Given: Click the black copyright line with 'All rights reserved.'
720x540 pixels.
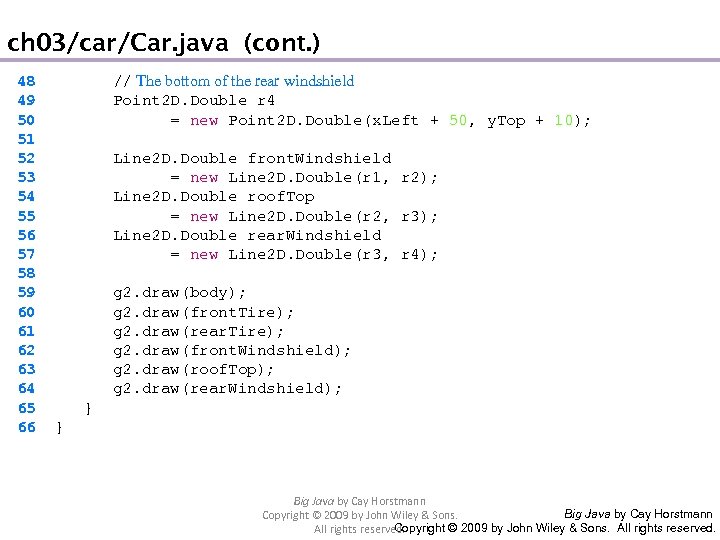Looking at the screenshot, I should pos(554,528).
